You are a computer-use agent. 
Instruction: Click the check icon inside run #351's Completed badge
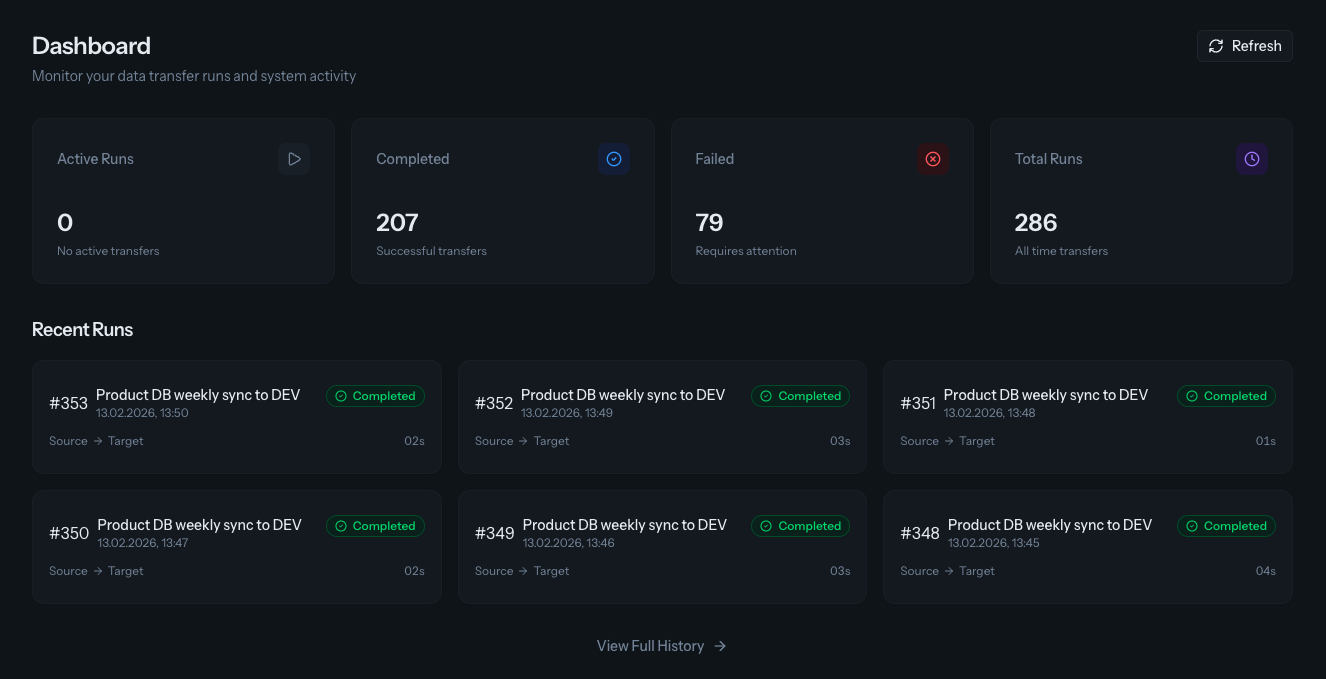coord(1192,396)
